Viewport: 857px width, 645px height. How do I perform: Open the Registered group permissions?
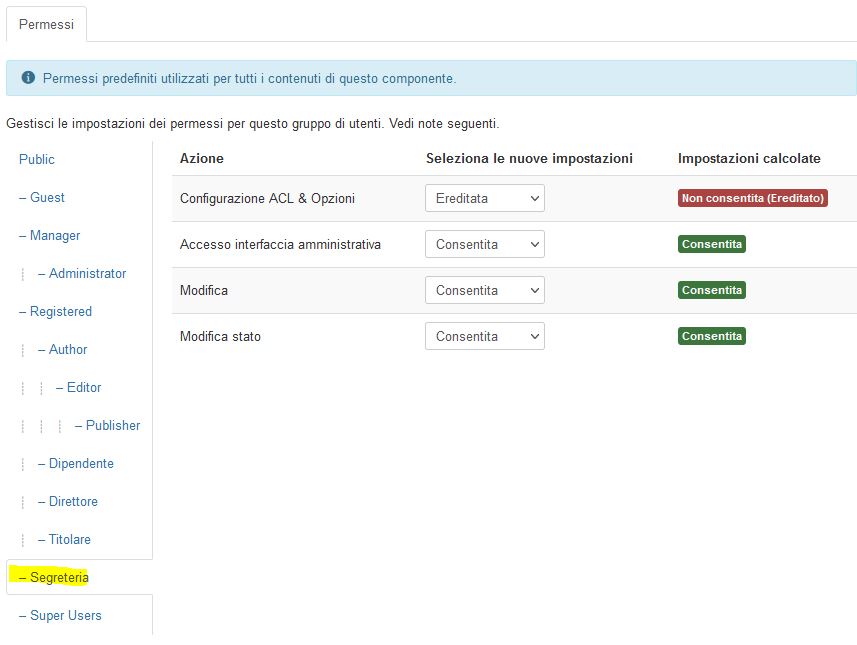pyautogui.click(x=55, y=312)
